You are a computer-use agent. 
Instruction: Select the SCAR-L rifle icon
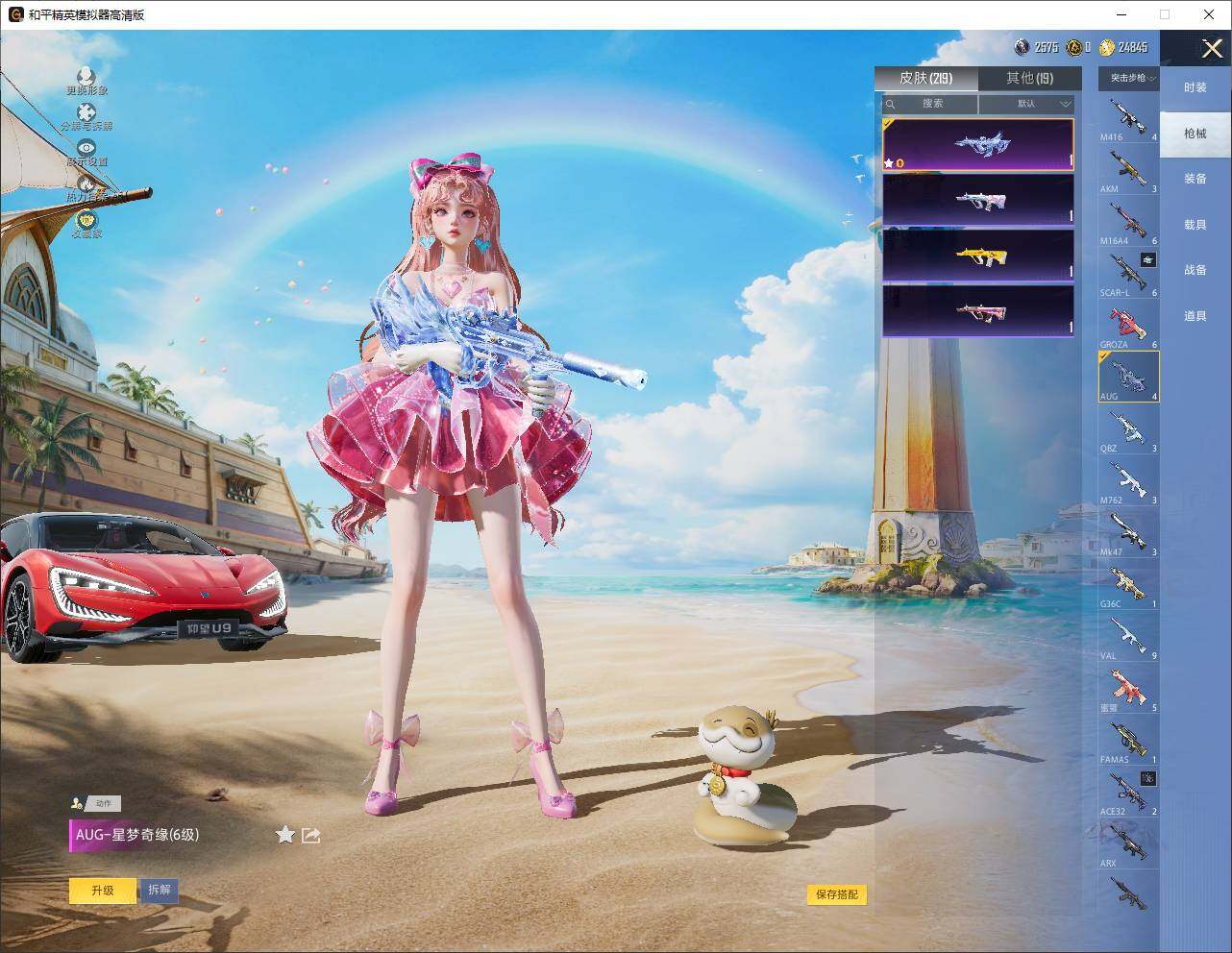click(1128, 273)
